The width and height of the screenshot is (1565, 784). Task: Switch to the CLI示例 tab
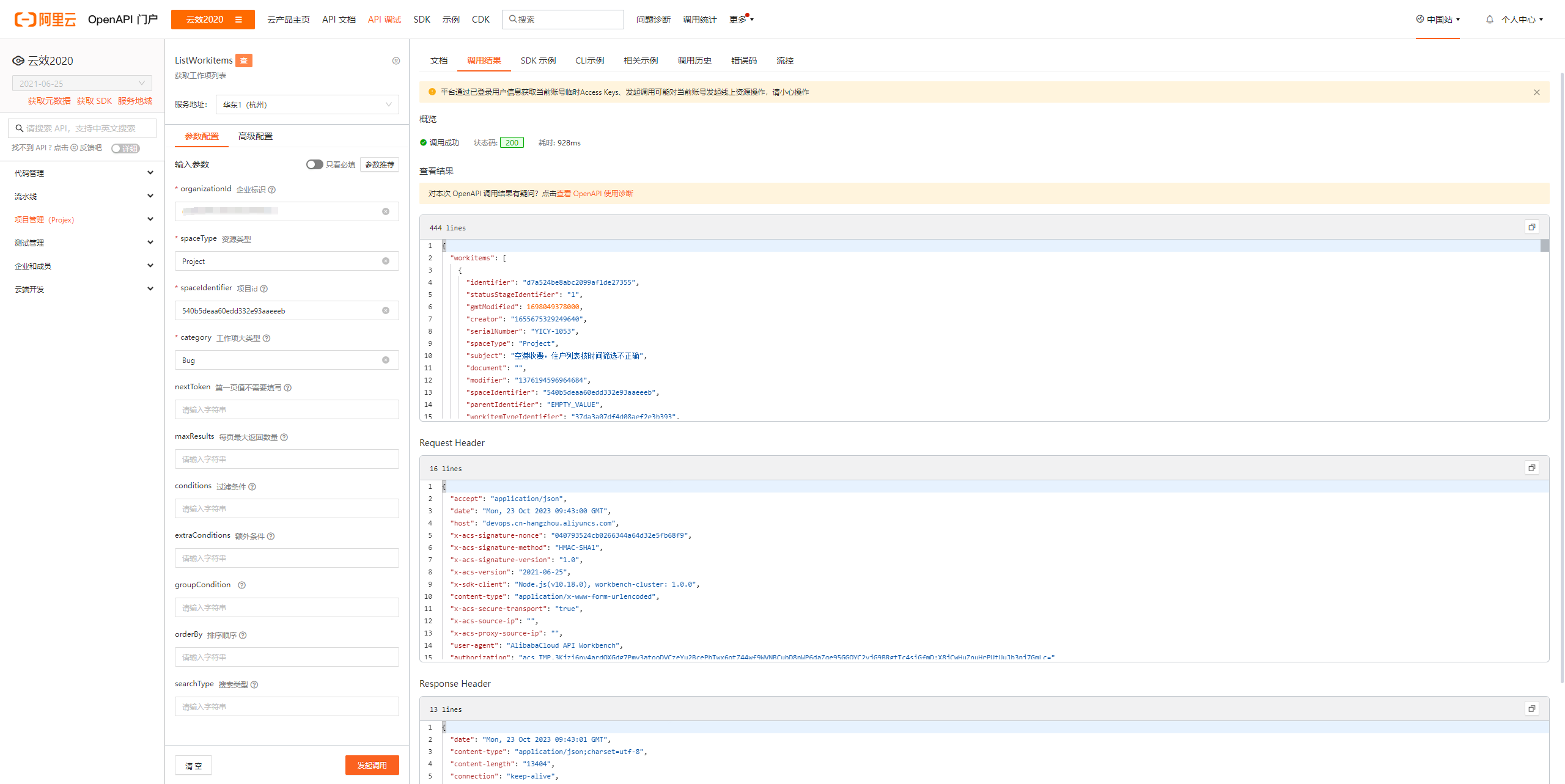(x=589, y=60)
